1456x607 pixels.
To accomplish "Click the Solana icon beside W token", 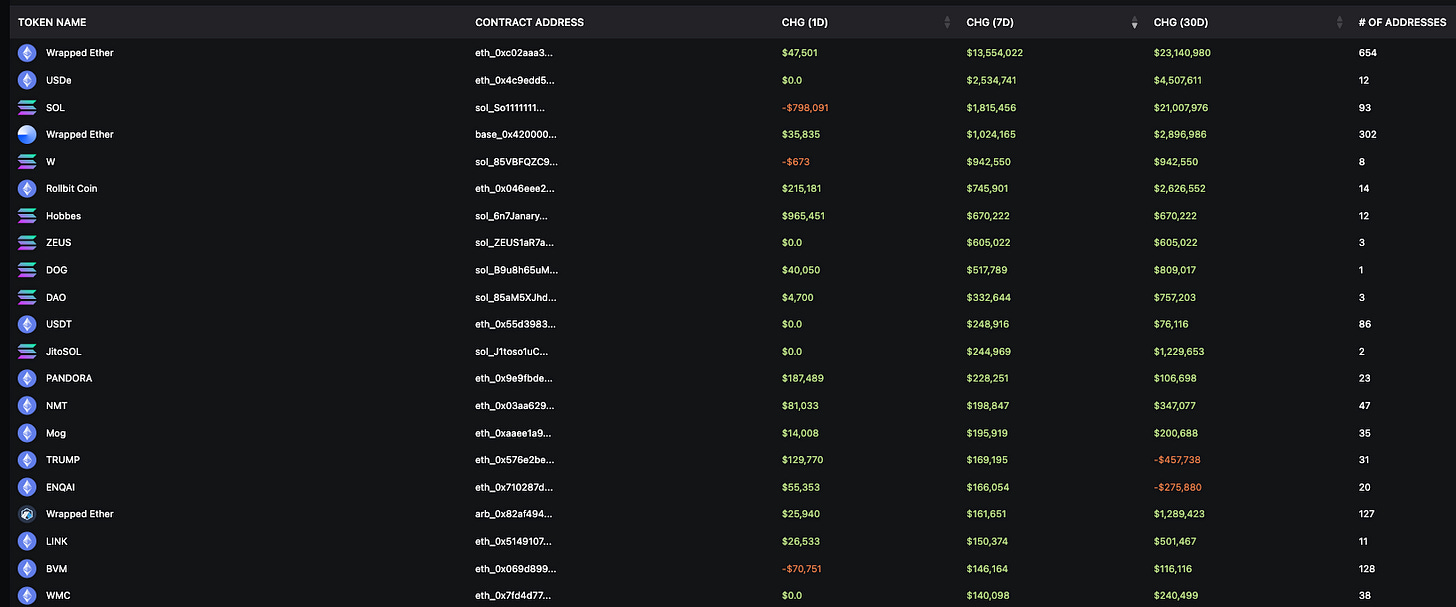I will (x=27, y=161).
